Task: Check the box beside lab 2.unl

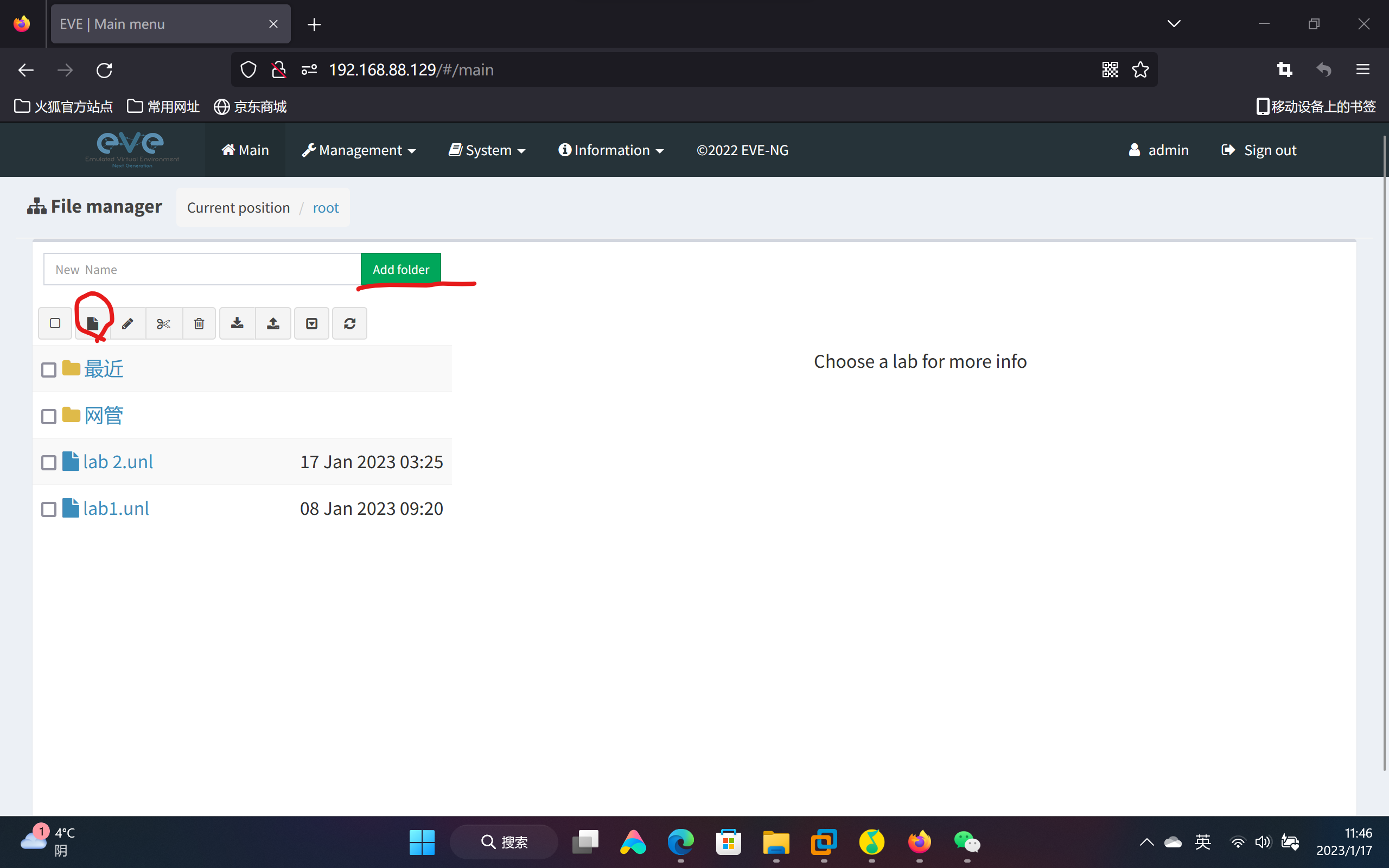Action: 49,463
